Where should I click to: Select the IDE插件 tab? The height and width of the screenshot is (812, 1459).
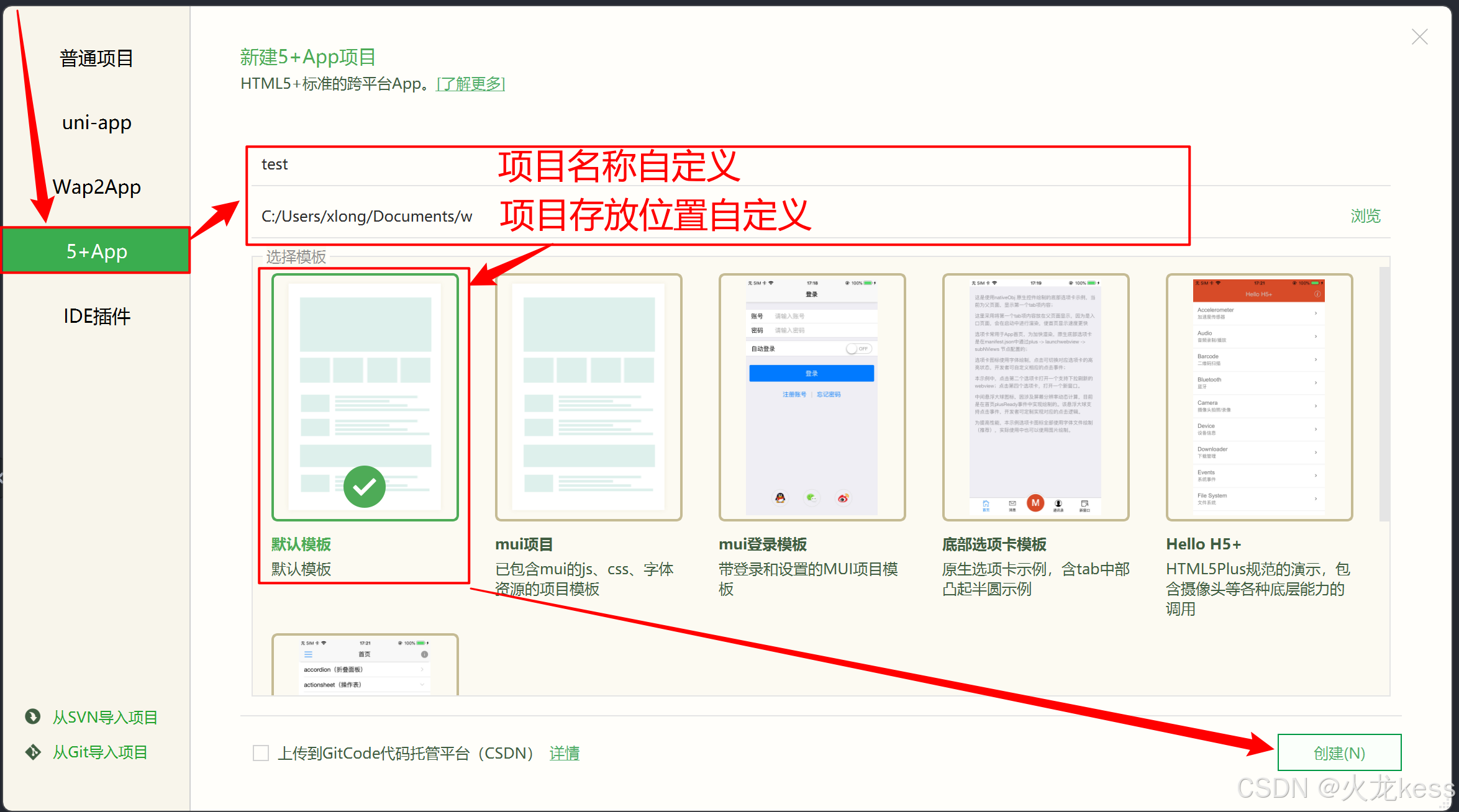pos(96,316)
